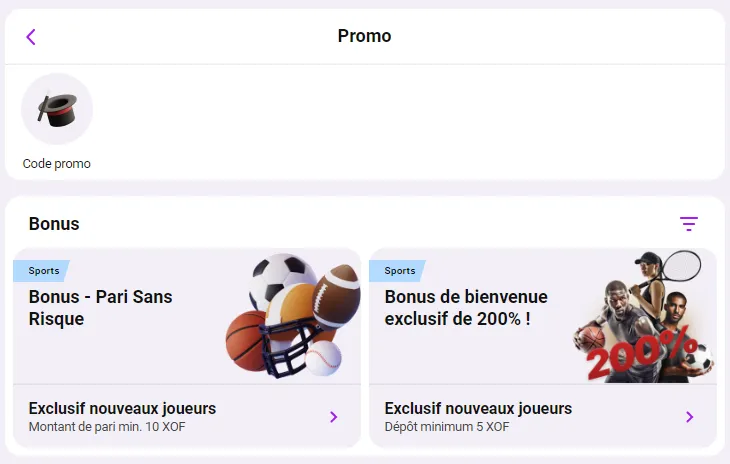This screenshot has height=464, width=730.
Task: Open Bonus de bienvenue exclusif de 200% title
Action: [466, 308]
